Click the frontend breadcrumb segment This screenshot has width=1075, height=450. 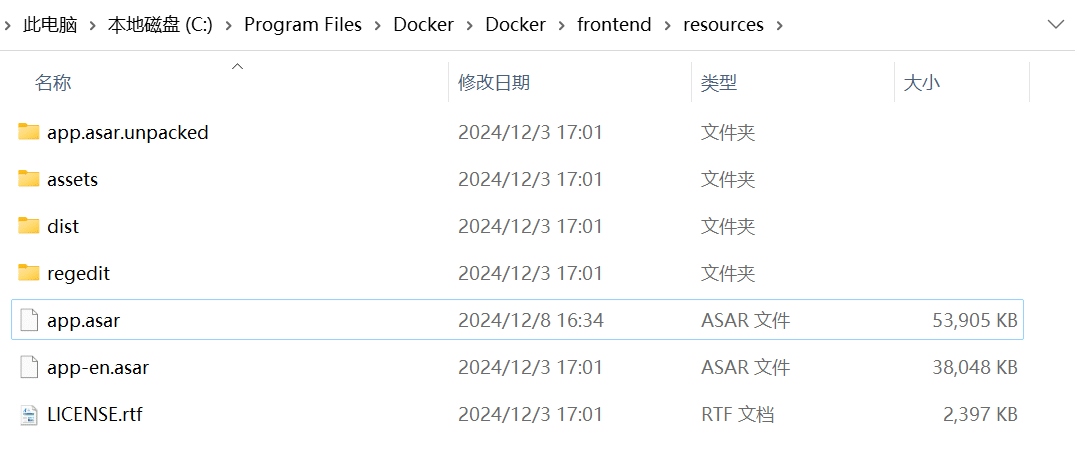pyautogui.click(x=614, y=25)
